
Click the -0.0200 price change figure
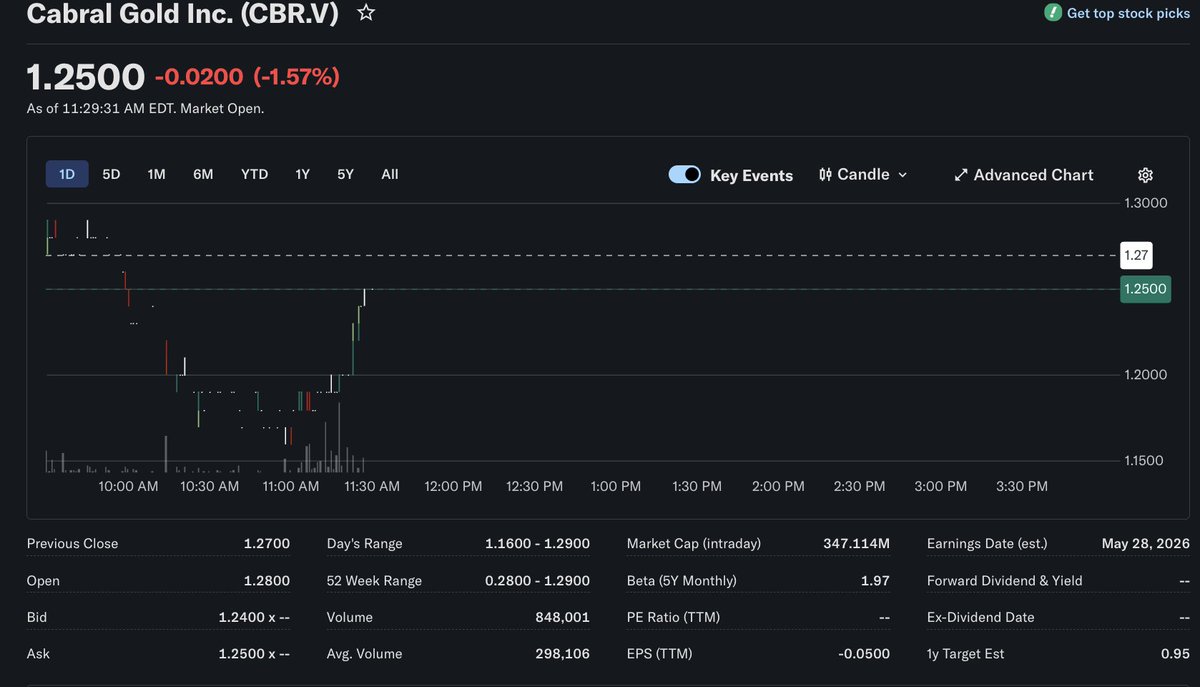coord(198,77)
